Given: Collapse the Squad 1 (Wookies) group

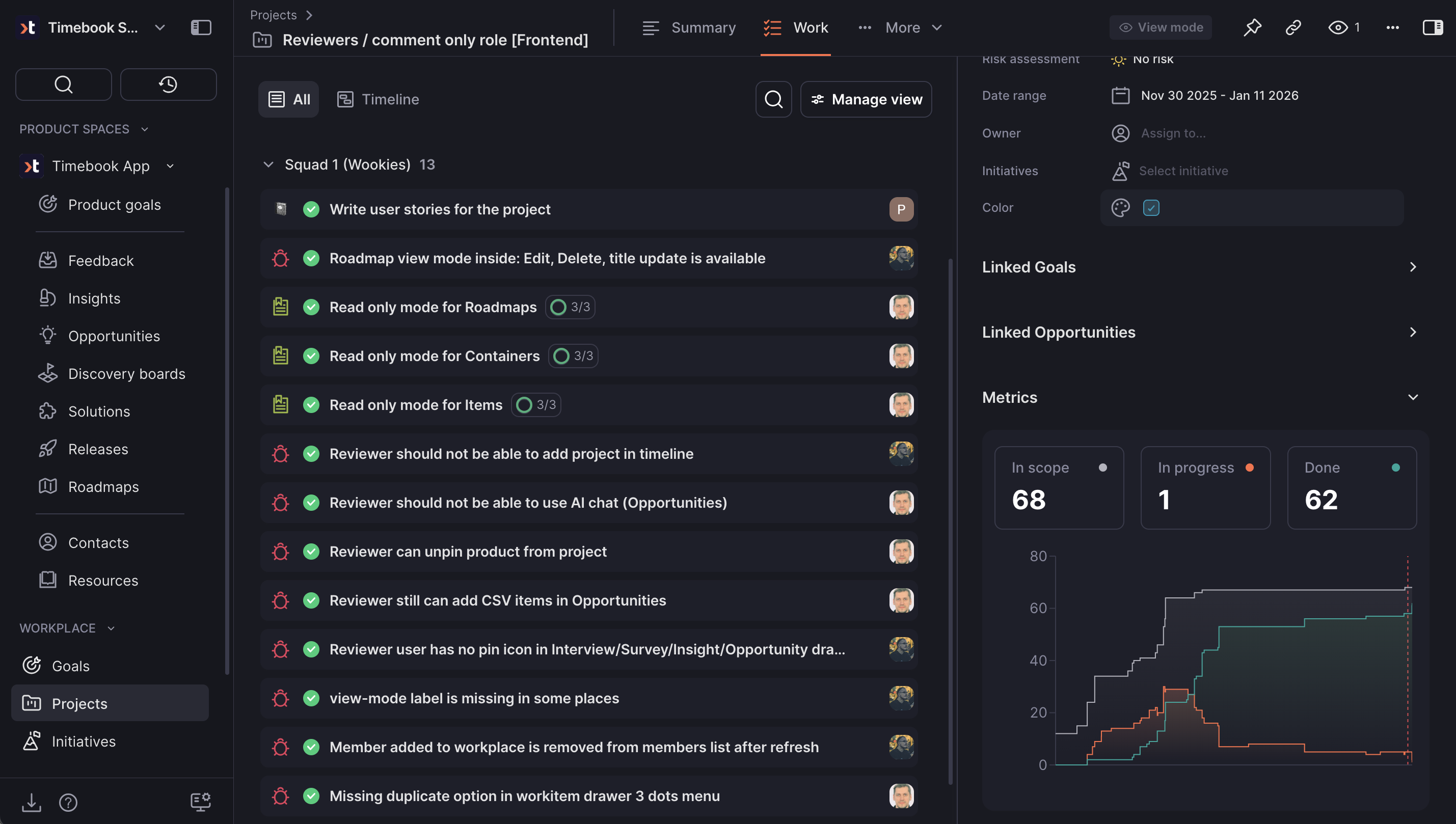Looking at the screenshot, I should pyautogui.click(x=268, y=164).
